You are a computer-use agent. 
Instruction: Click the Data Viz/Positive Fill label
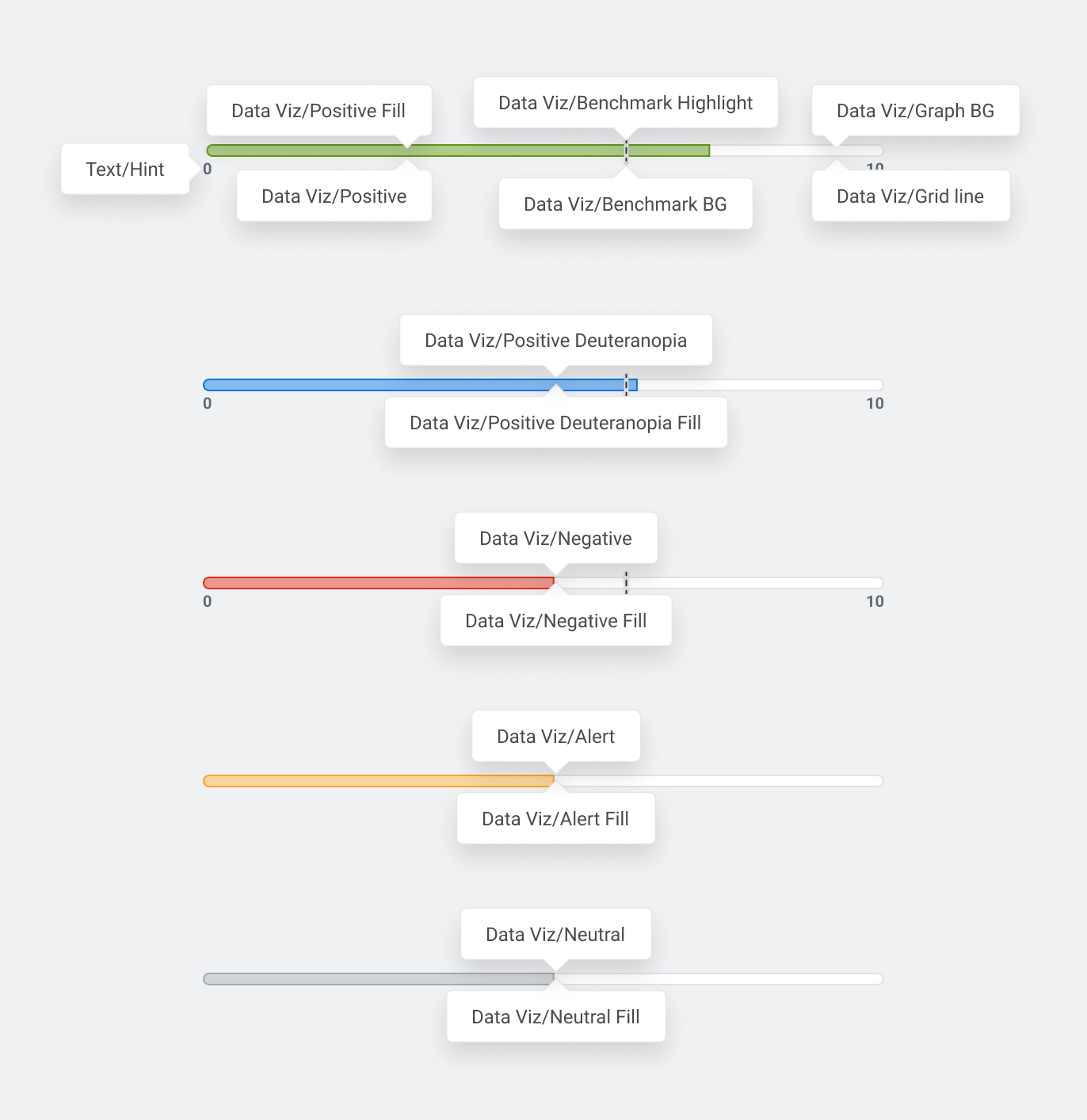318,111
